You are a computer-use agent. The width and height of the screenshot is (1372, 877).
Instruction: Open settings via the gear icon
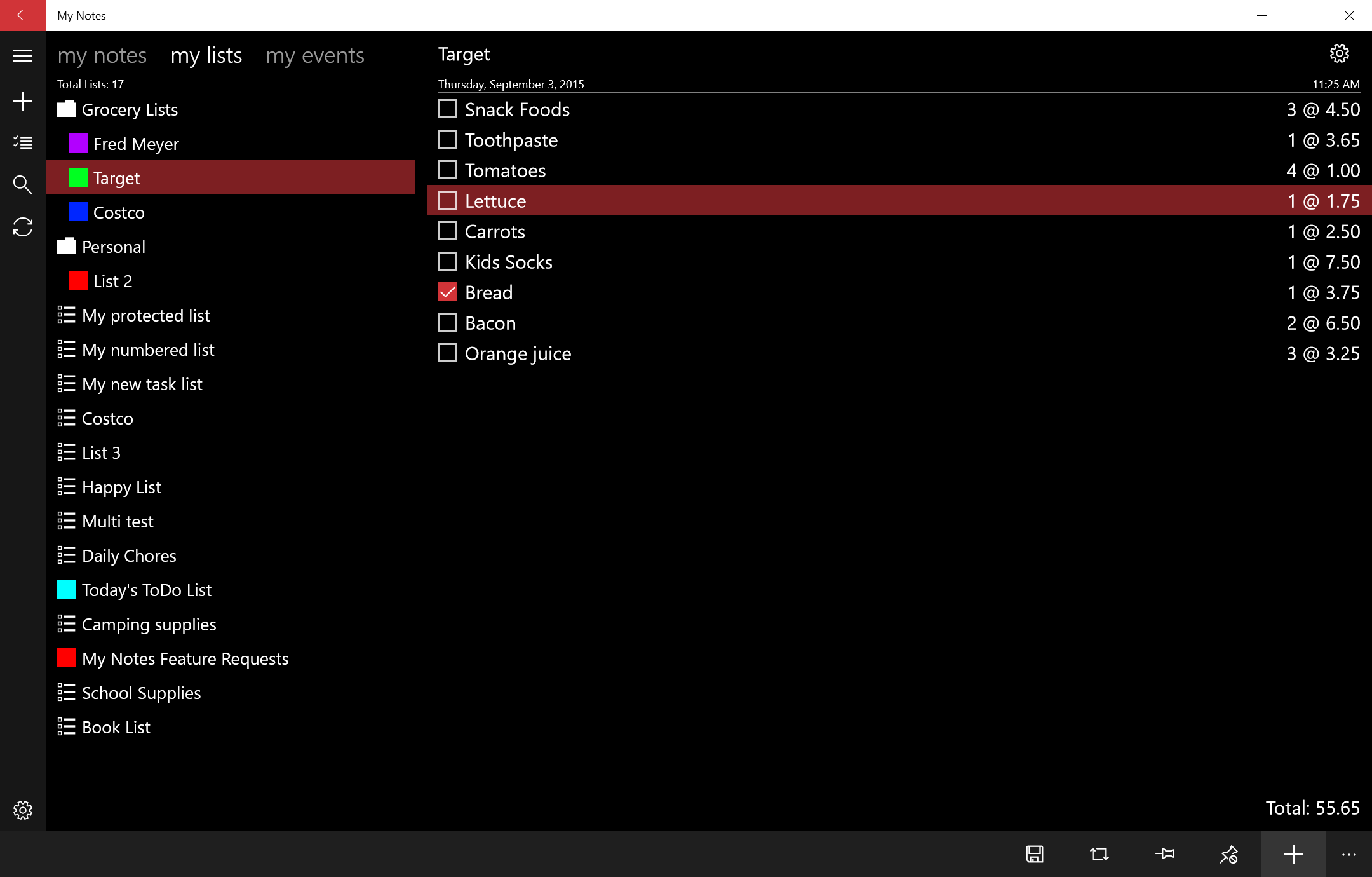[1339, 53]
